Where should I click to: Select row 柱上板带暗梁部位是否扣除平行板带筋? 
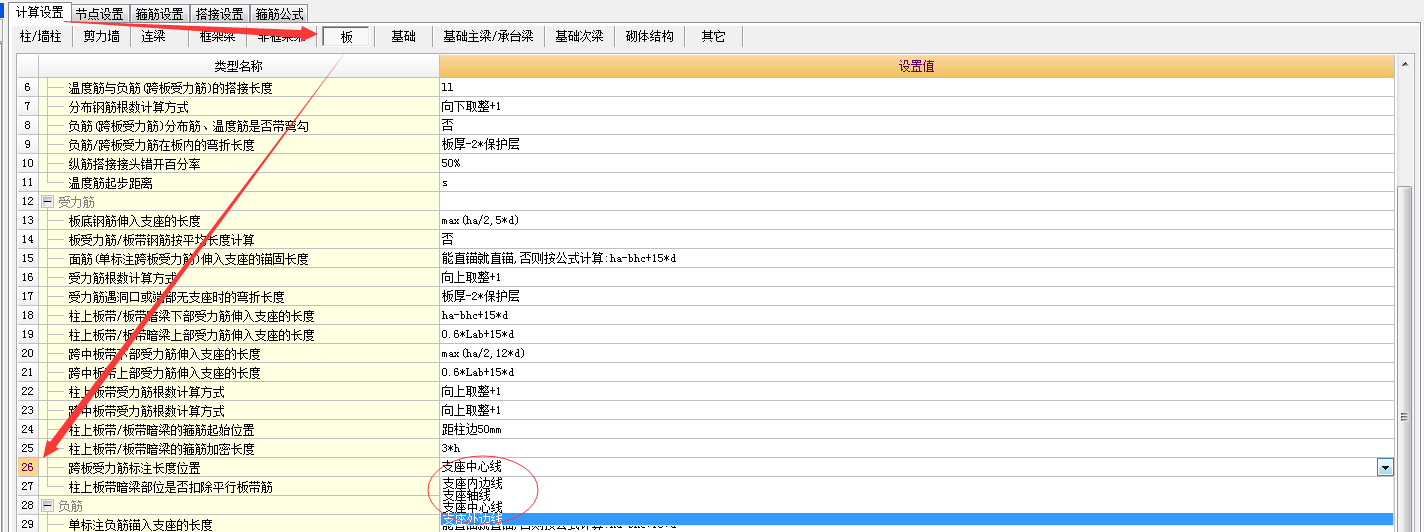coord(170,487)
